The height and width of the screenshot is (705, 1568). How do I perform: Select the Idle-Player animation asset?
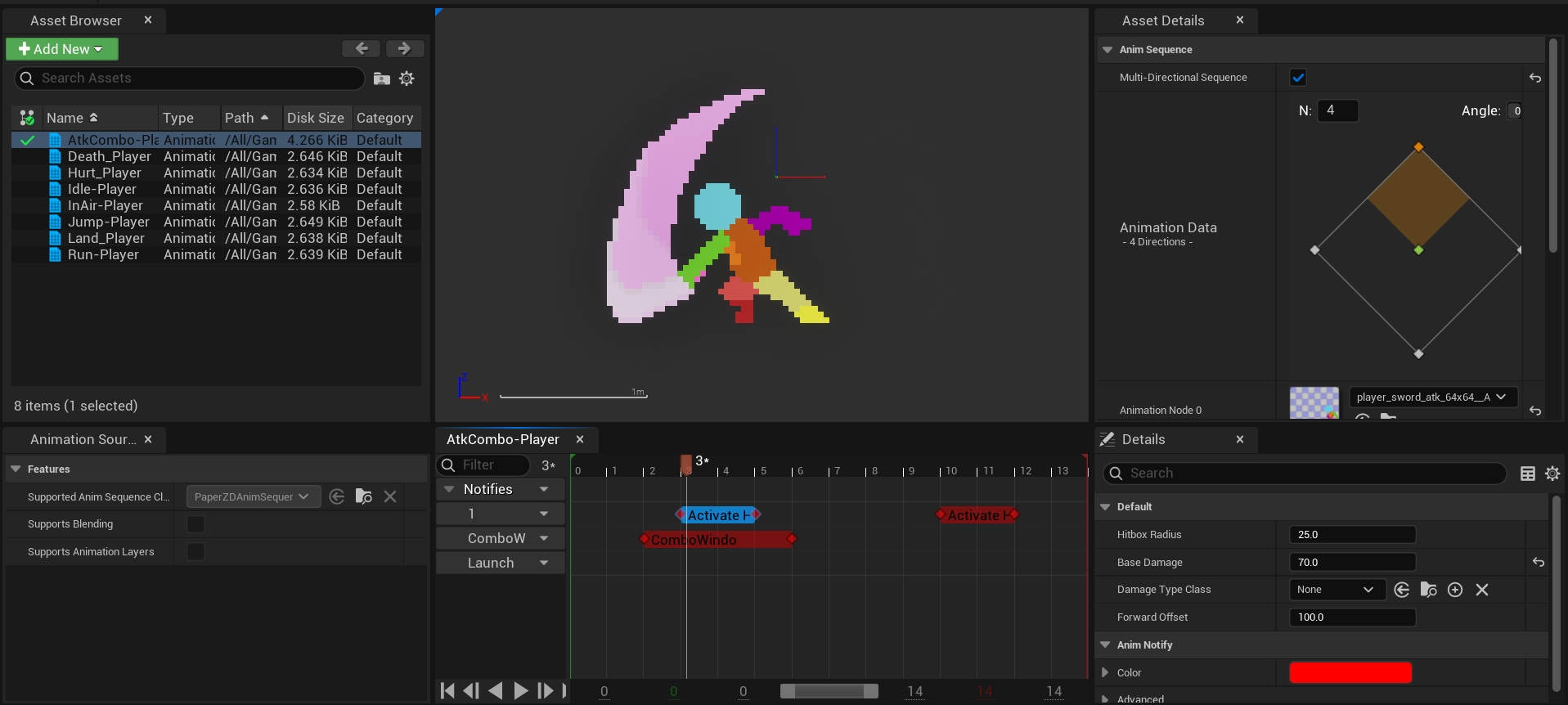pos(102,189)
